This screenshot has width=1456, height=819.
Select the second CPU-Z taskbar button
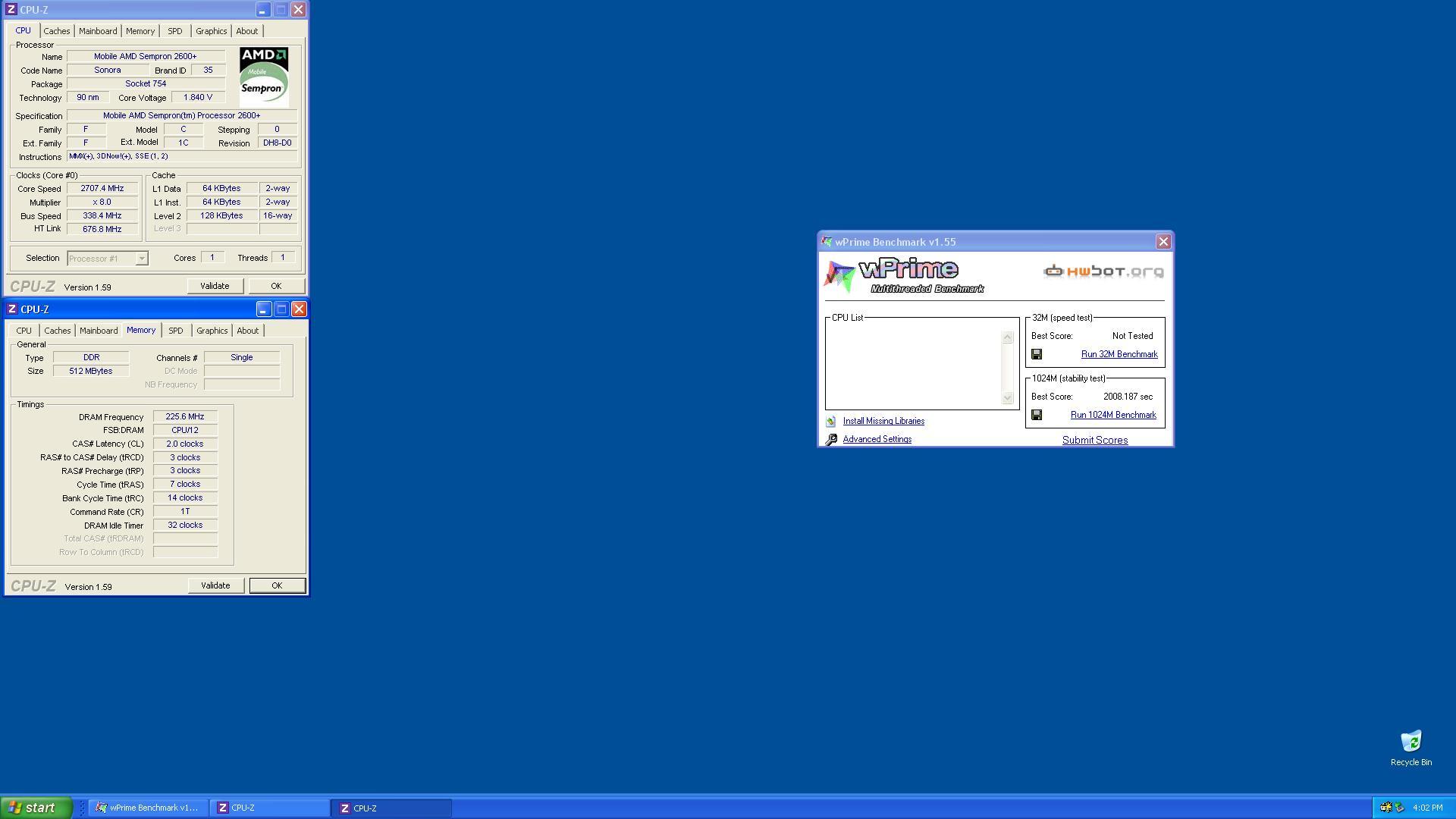(x=391, y=808)
